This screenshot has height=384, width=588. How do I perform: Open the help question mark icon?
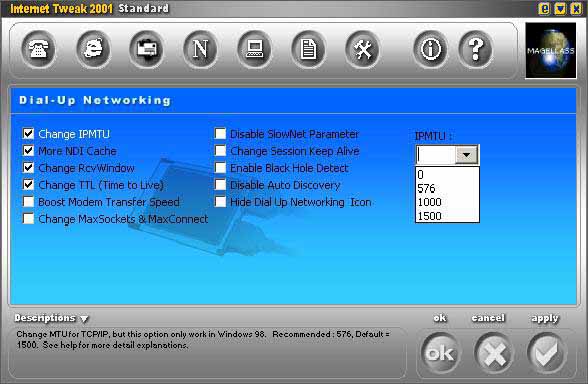point(475,49)
